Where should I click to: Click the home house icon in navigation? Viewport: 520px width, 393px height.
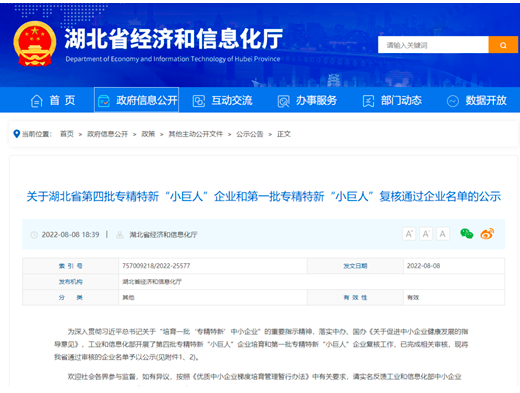click(x=36, y=101)
